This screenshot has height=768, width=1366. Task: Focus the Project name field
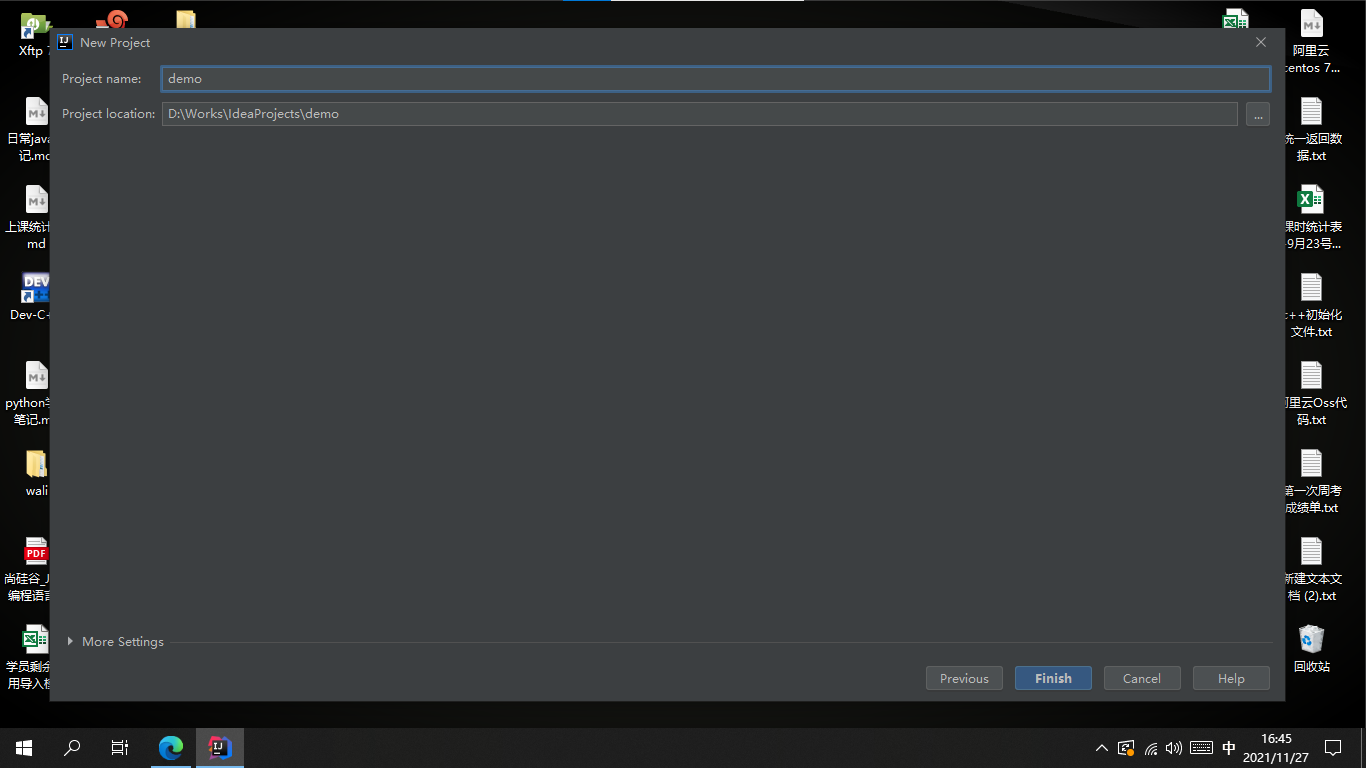(715, 78)
